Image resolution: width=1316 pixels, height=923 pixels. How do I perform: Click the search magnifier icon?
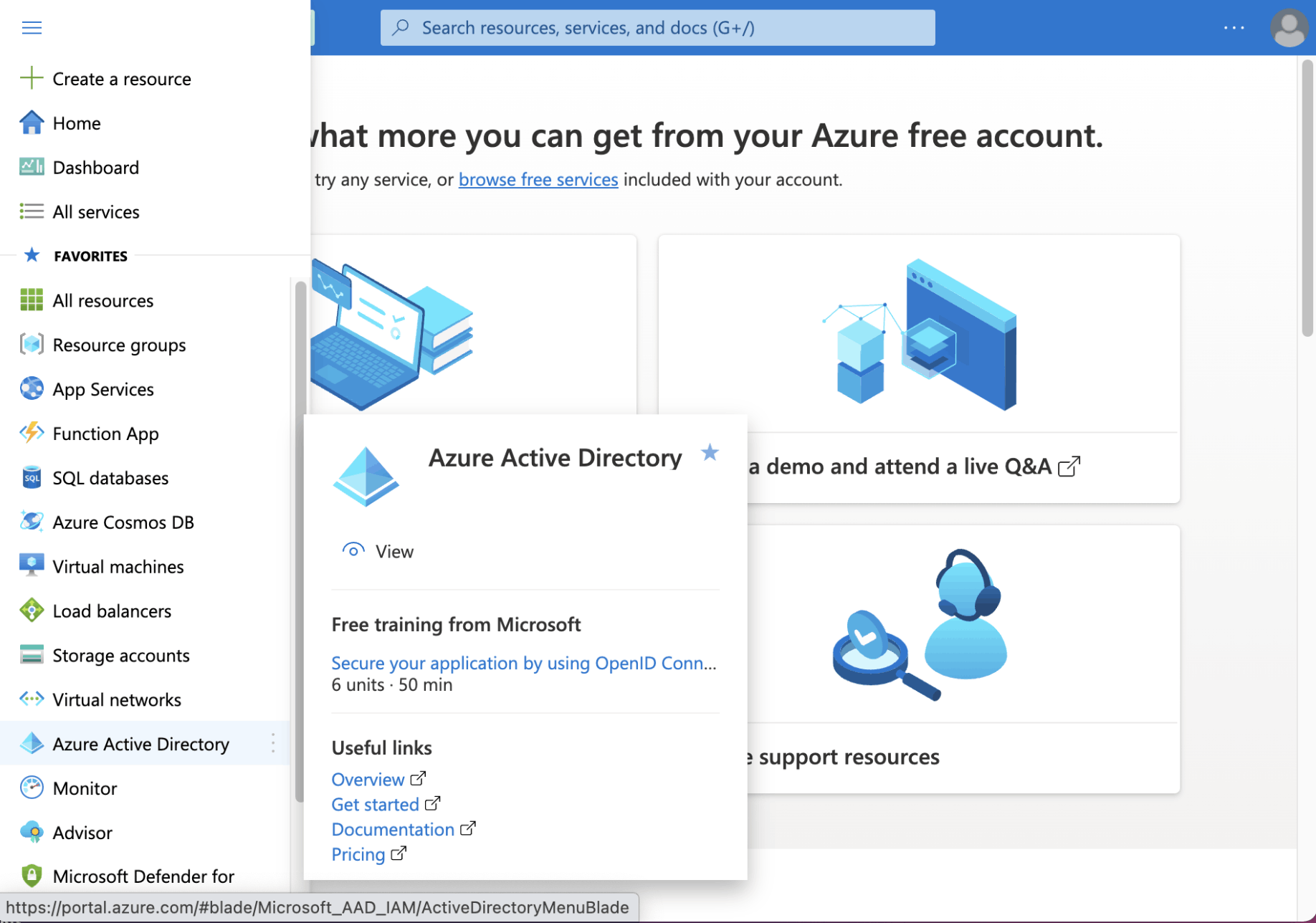click(x=401, y=28)
